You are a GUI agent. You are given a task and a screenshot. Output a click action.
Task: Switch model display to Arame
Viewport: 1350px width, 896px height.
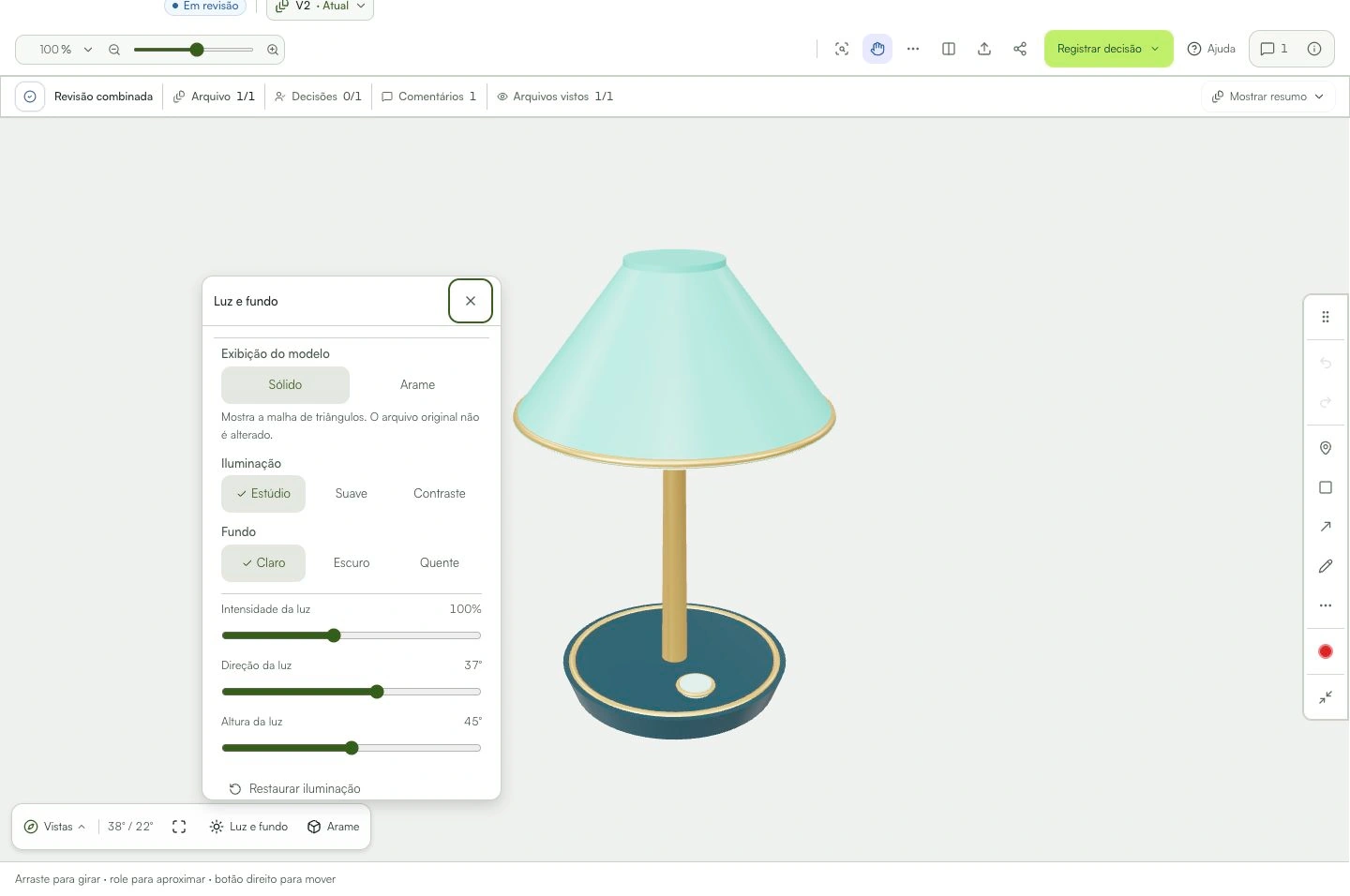(x=417, y=385)
